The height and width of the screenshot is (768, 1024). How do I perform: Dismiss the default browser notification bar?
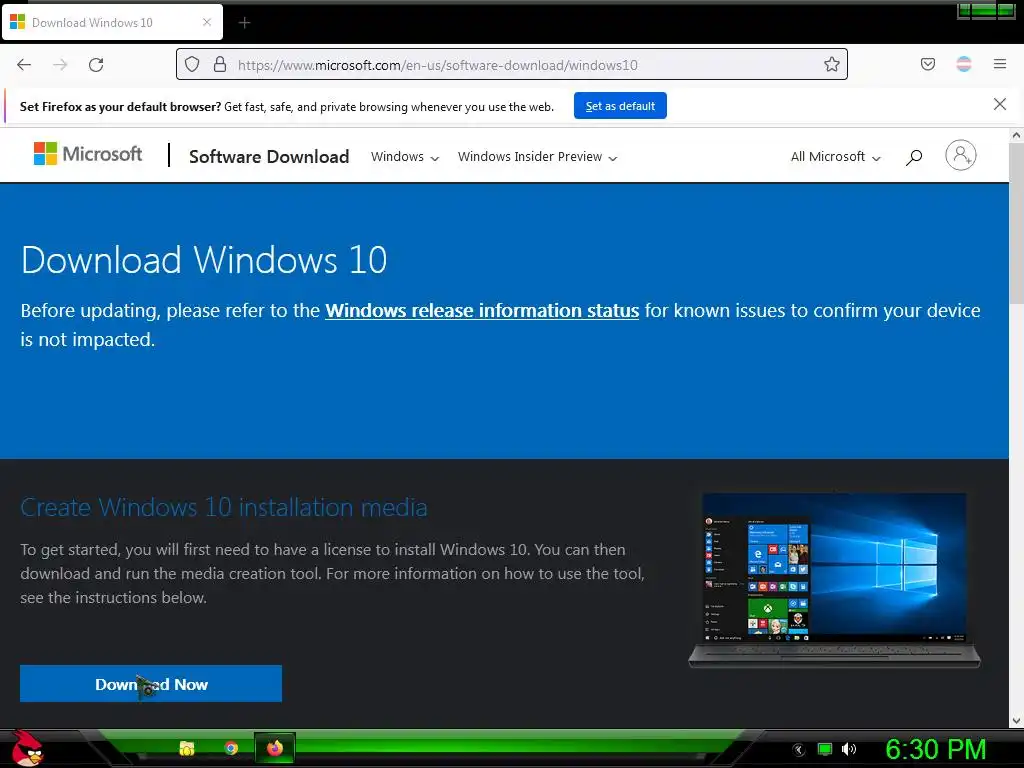[x=999, y=104]
